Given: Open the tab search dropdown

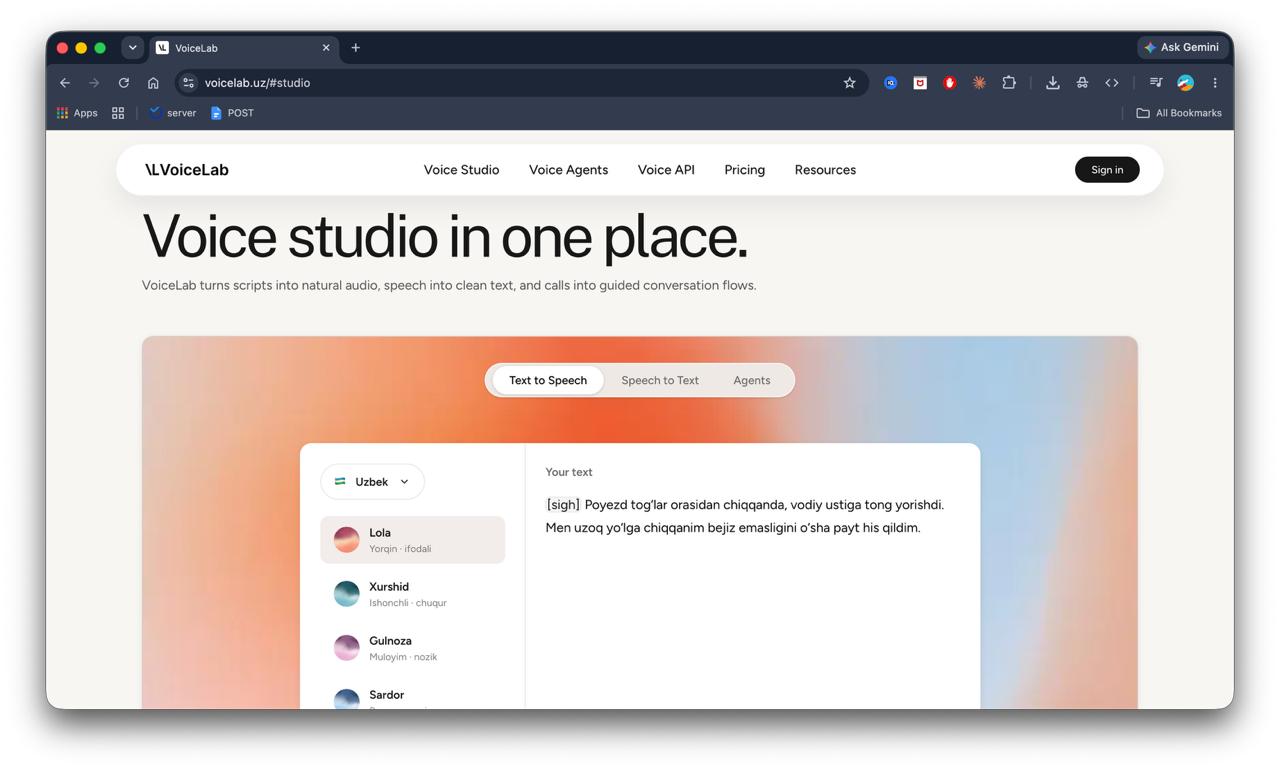Looking at the screenshot, I should click(x=132, y=47).
